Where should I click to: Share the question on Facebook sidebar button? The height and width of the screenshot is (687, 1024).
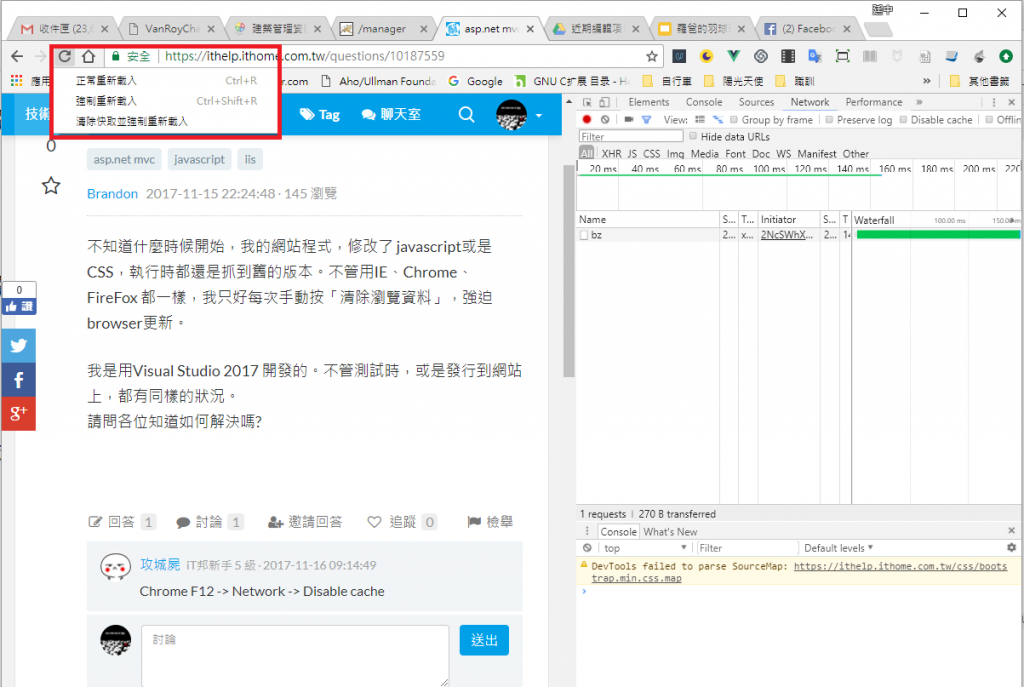coord(18,380)
